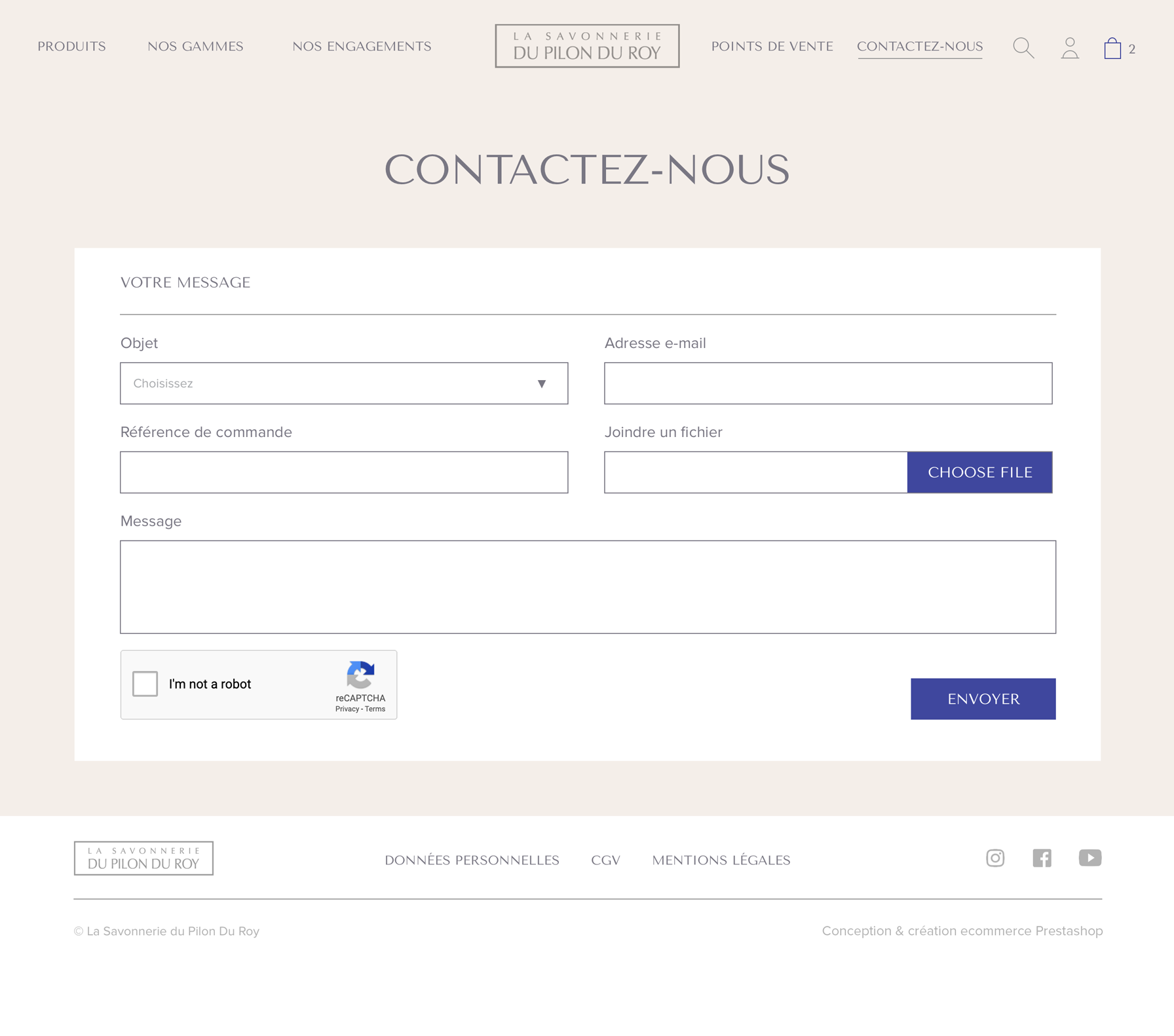Open the shopping bag cart icon
The width and height of the screenshot is (1174, 1036).
click(x=1112, y=48)
